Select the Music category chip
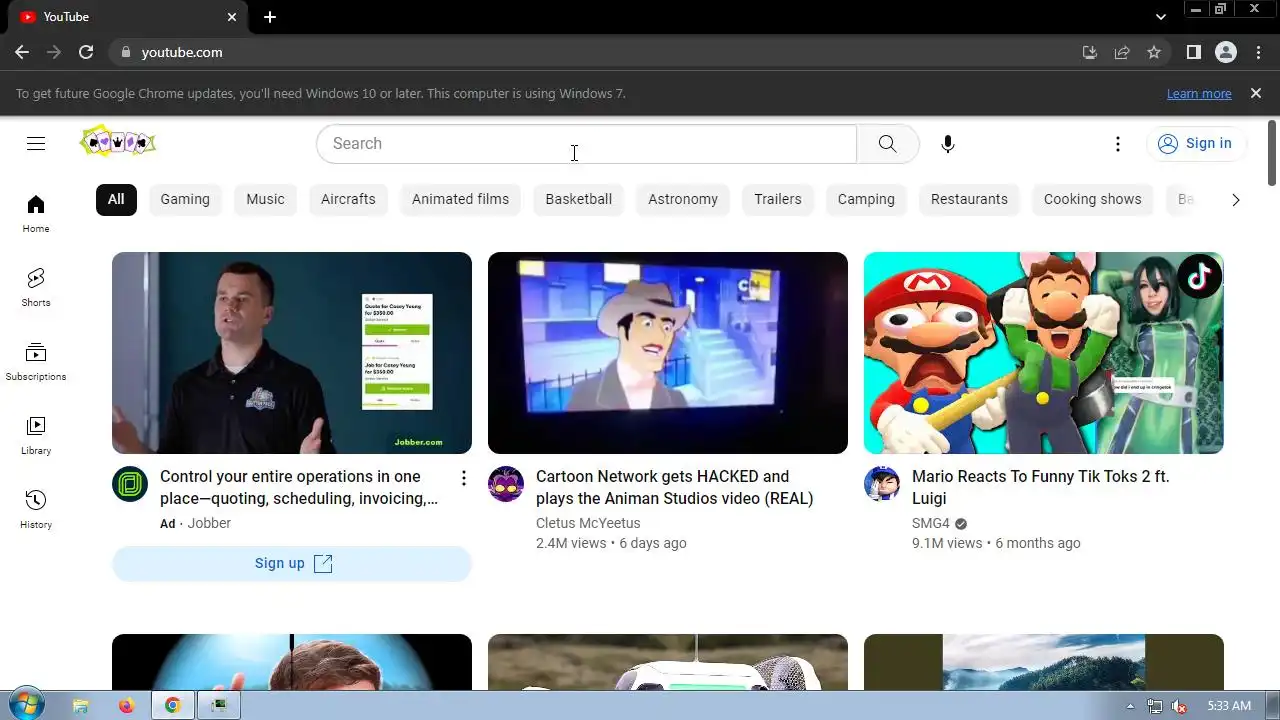 tap(265, 199)
